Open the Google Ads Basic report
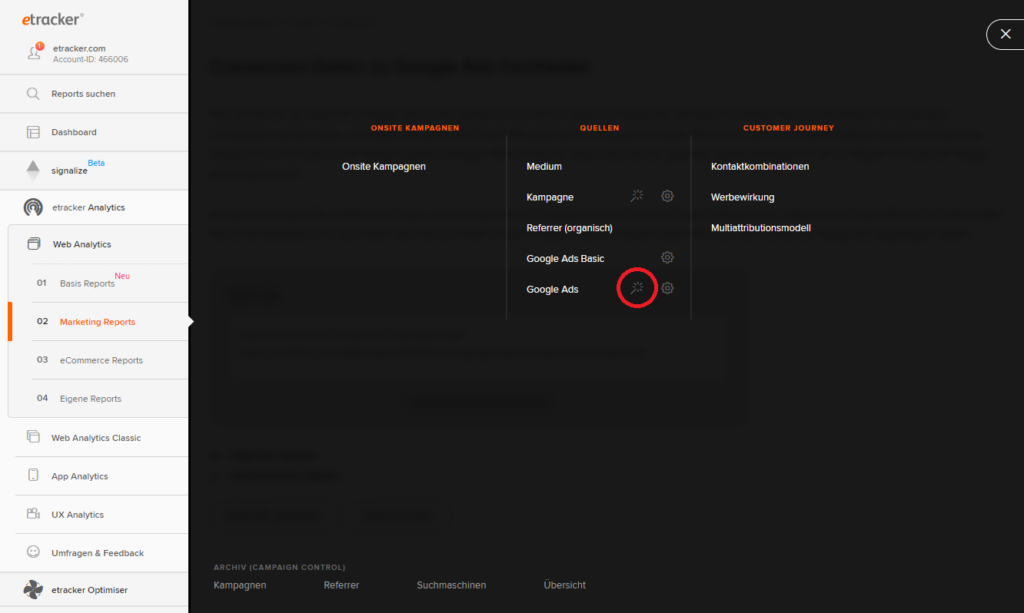The height and width of the screenshot is (613, 1024). (x=566, y=259)
